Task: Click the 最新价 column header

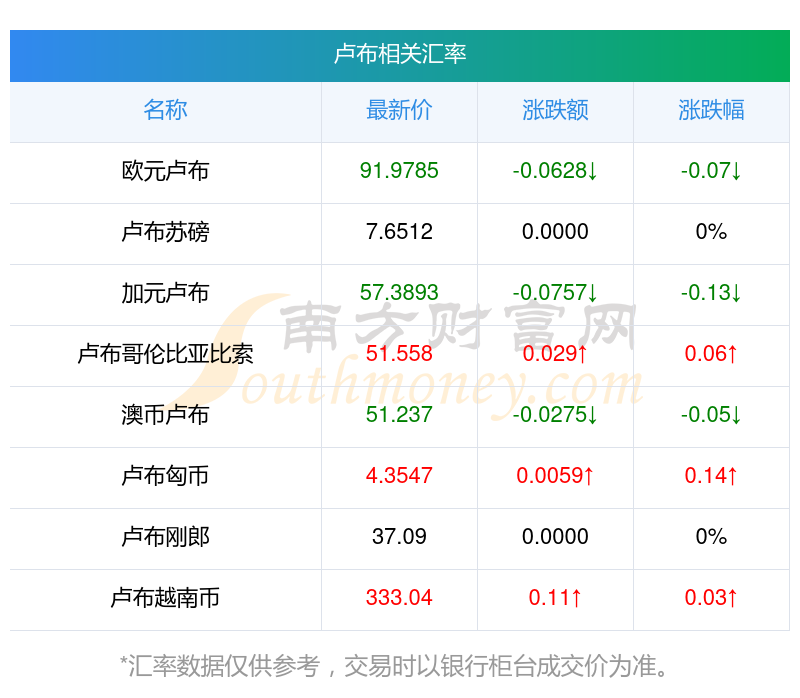Action: coord(399,110)
